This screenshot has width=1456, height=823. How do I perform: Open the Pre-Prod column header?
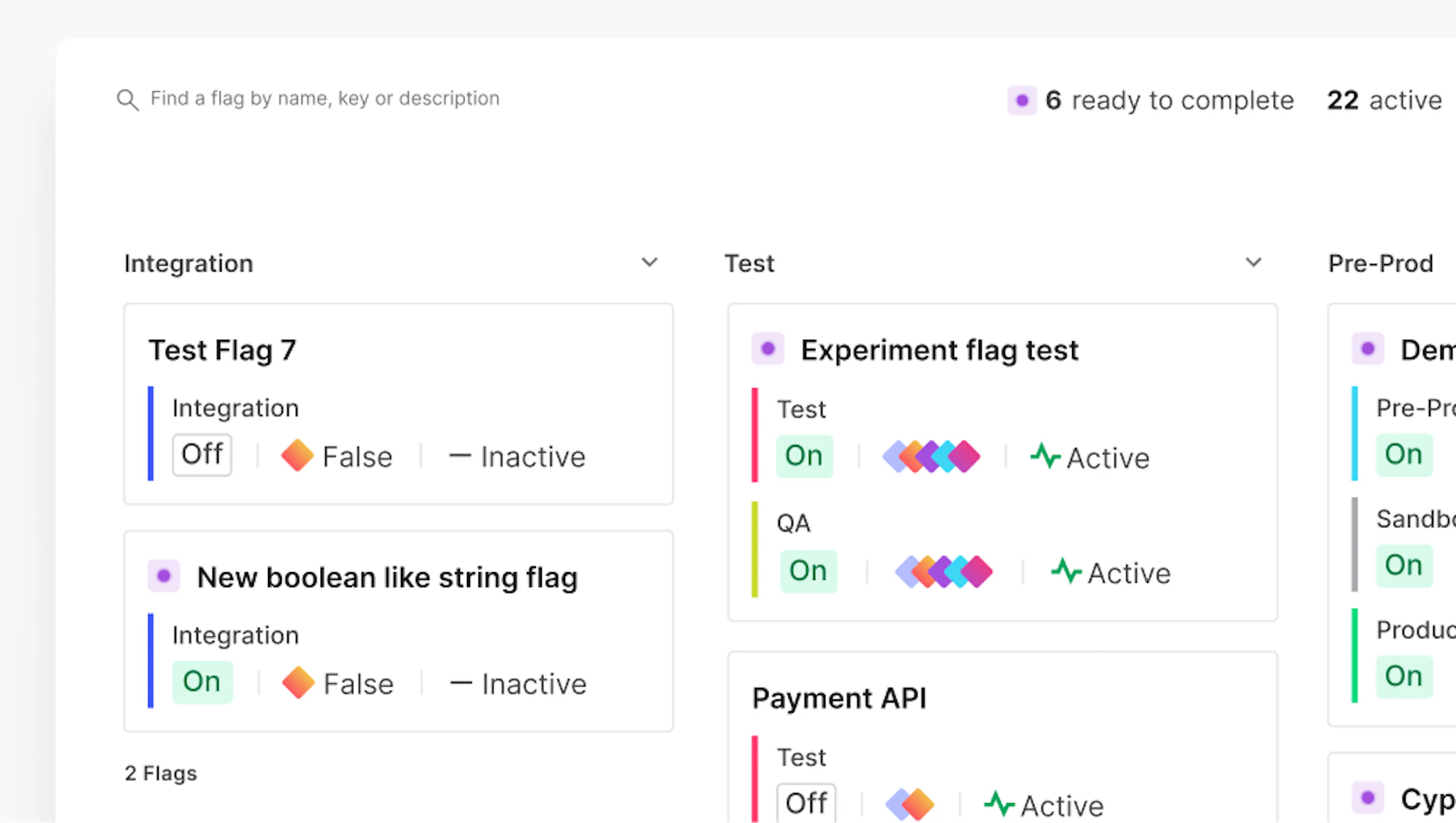[1380, 264]
